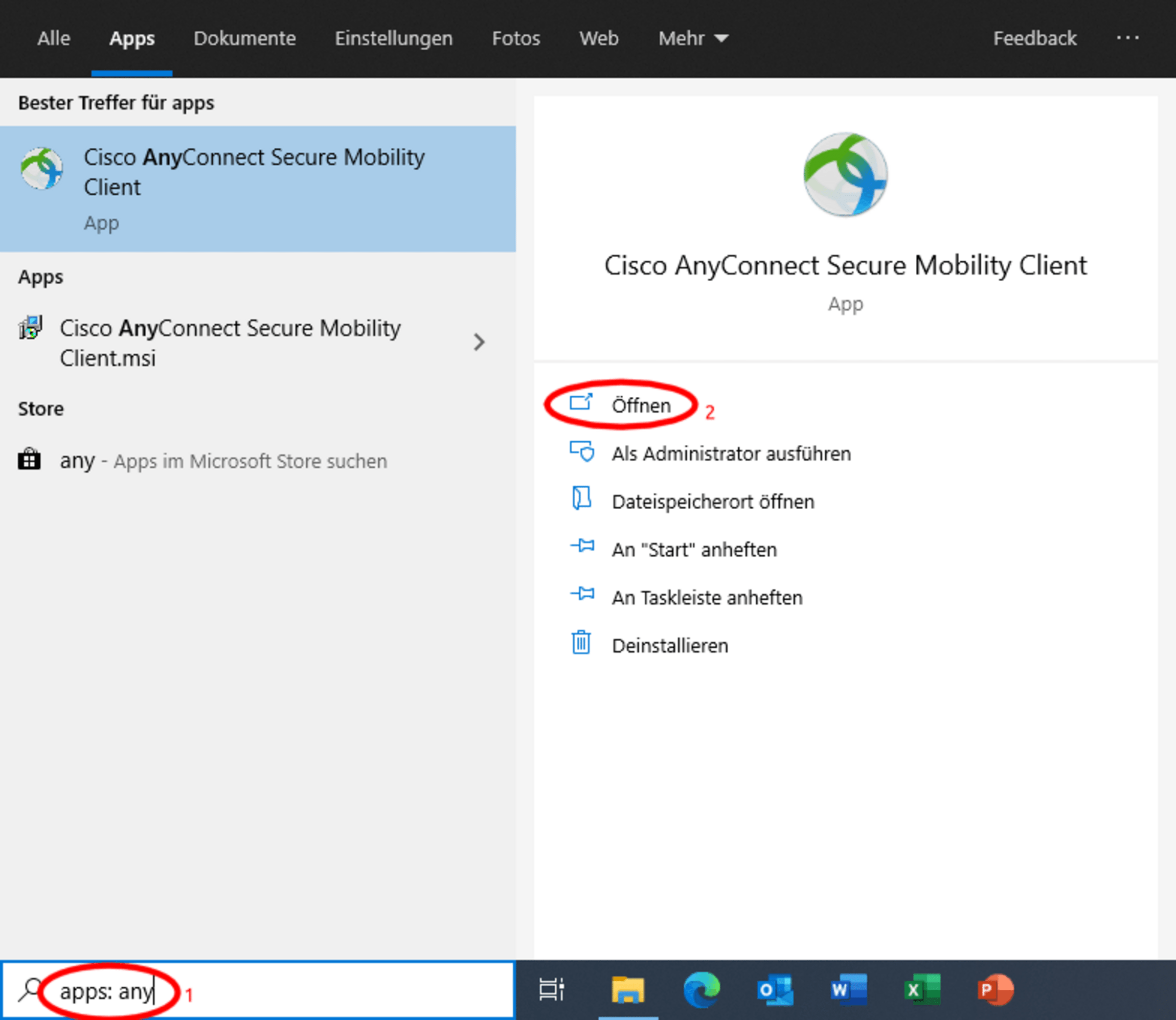Click the Feedback link

[x=1034, y=38]
